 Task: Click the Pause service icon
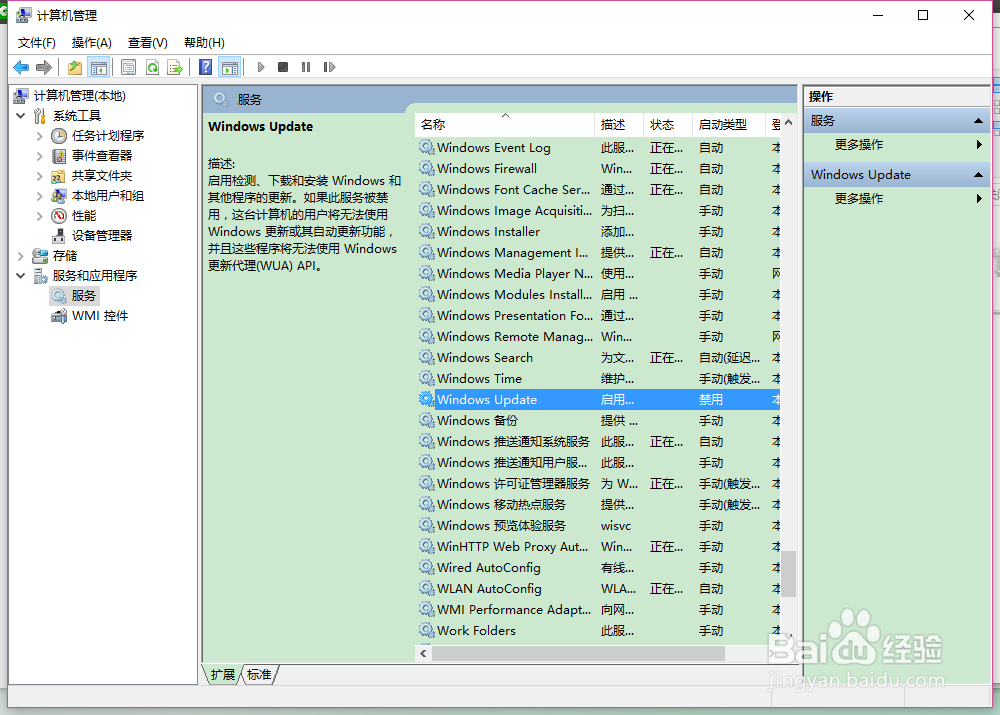point(306,67)
